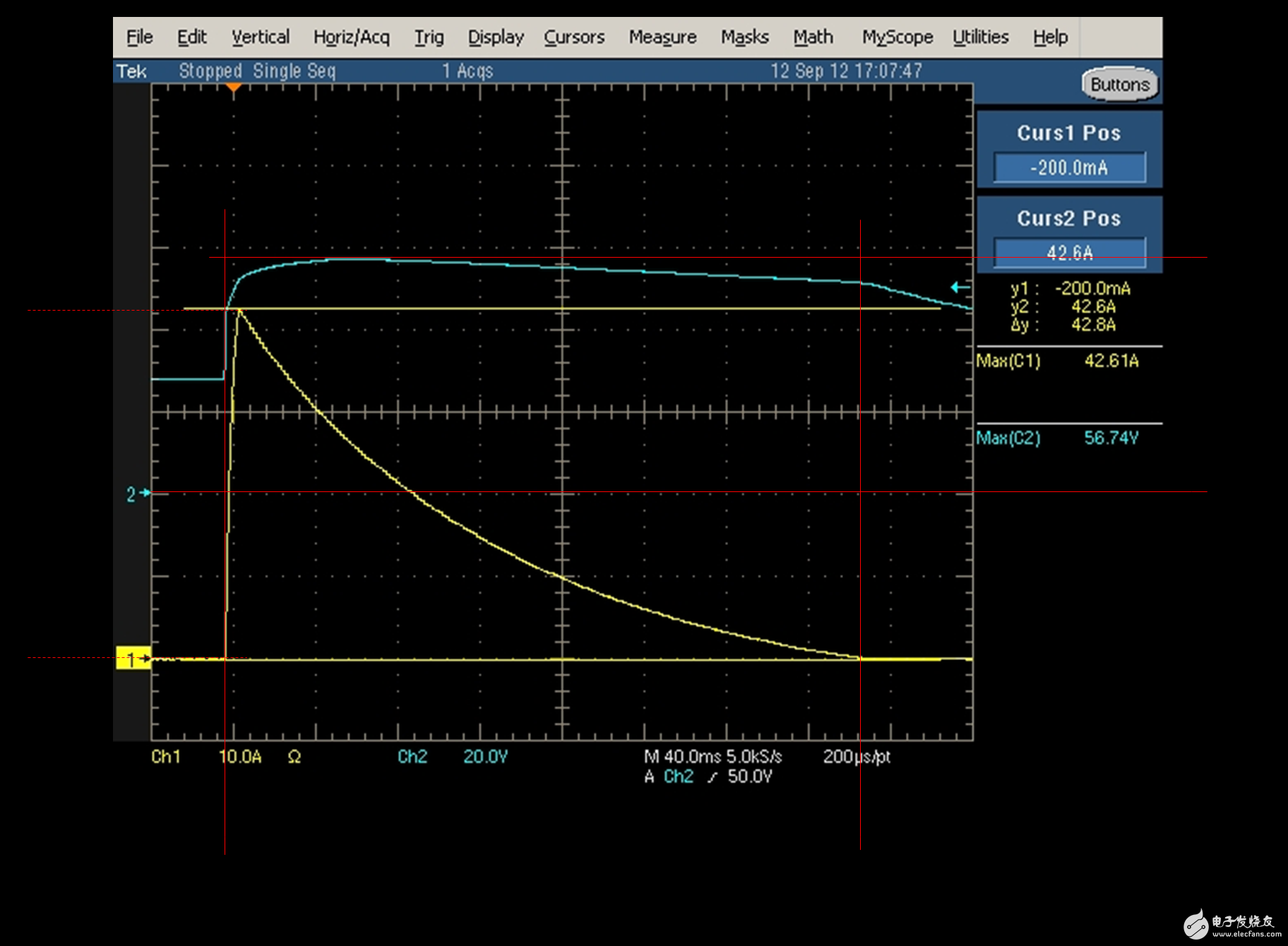The width and height of the screenshot is (1288, 946).
Task: Click the Curs2 Pos value field
Action: pyautogui.click(x=1068, y=252)
